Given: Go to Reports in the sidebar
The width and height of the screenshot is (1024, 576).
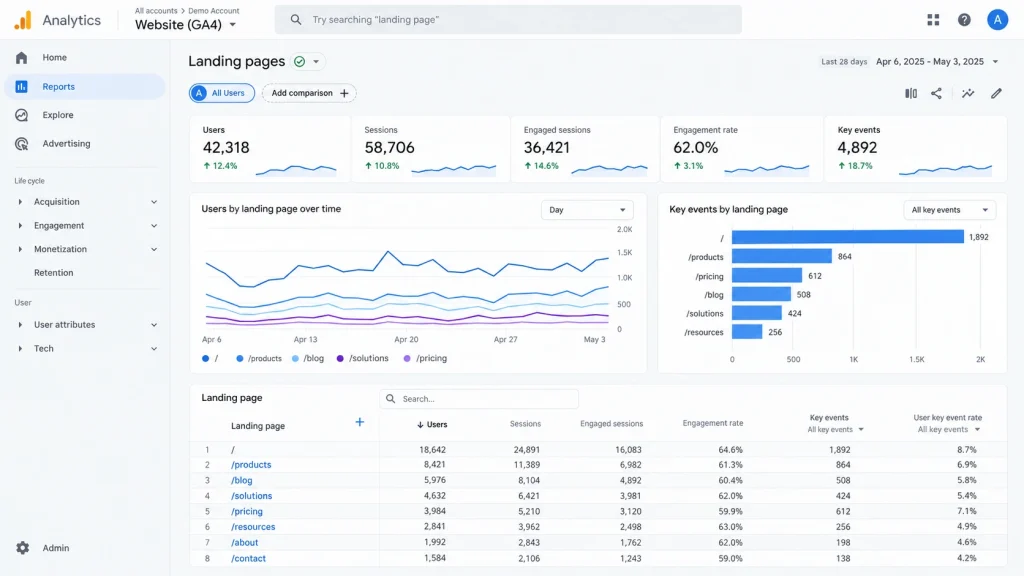Looking at the screenshot, I should 85,86.
